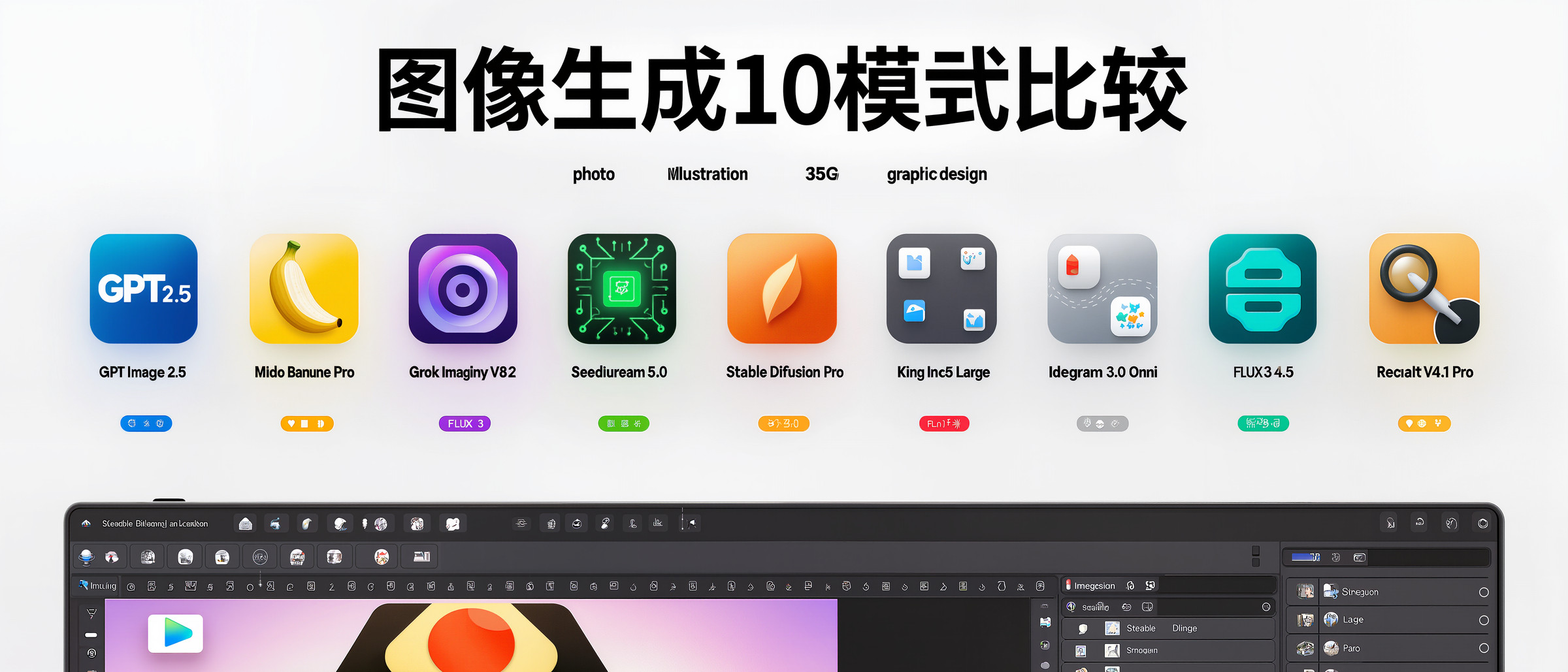1568x672 pixels.
Task: Open the Stable Difusion Pro orange leaf icon
Action: [782, 289]
